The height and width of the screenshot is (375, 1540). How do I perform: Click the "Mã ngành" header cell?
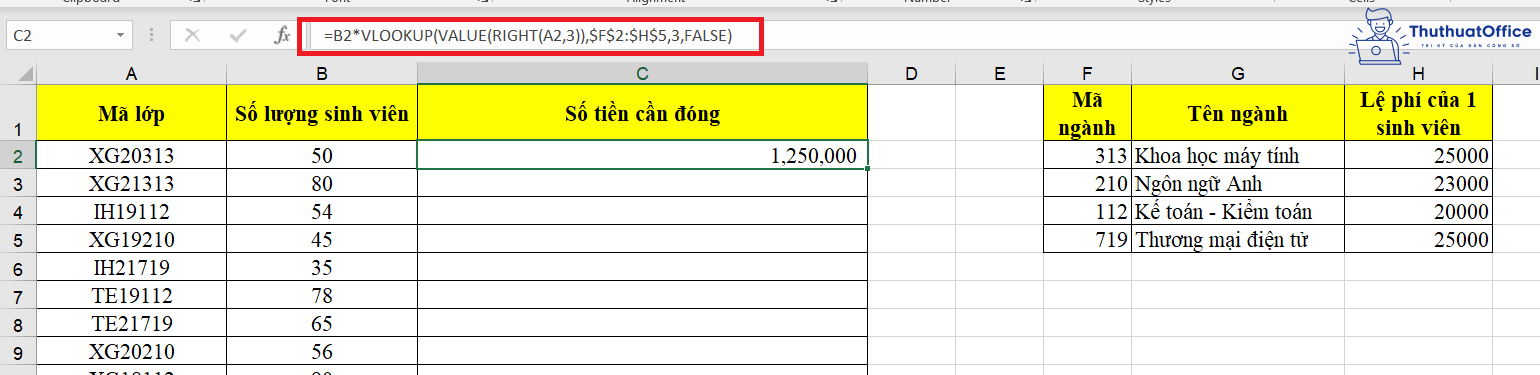[x=1087, y=113]
